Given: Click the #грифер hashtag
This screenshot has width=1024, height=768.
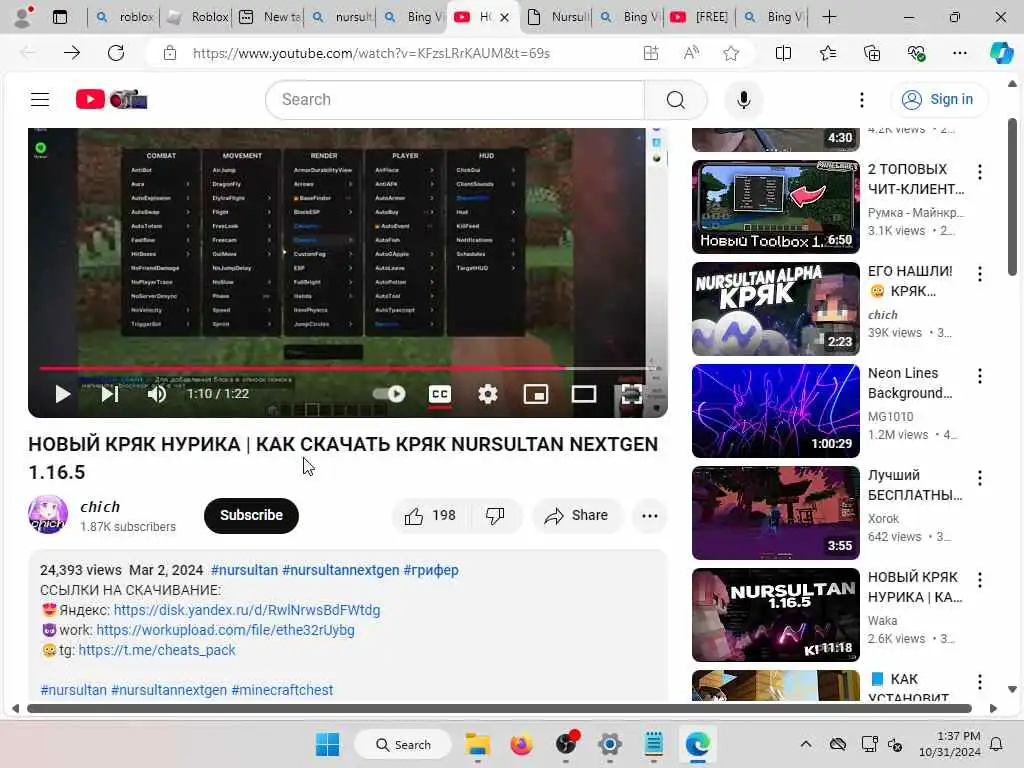Looking at the screenshot, I should [x=431, y=570].
